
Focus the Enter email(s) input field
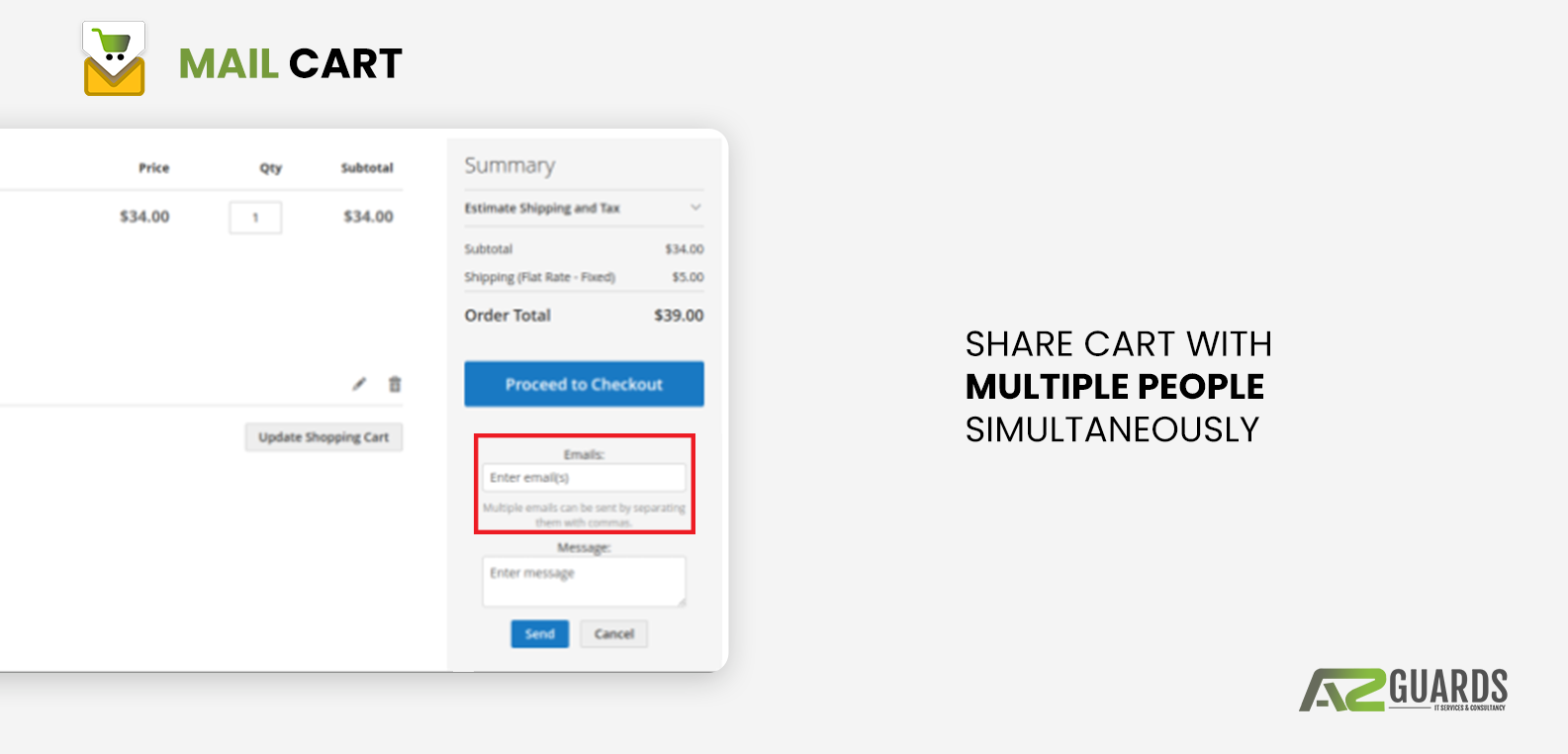point(584,478)
